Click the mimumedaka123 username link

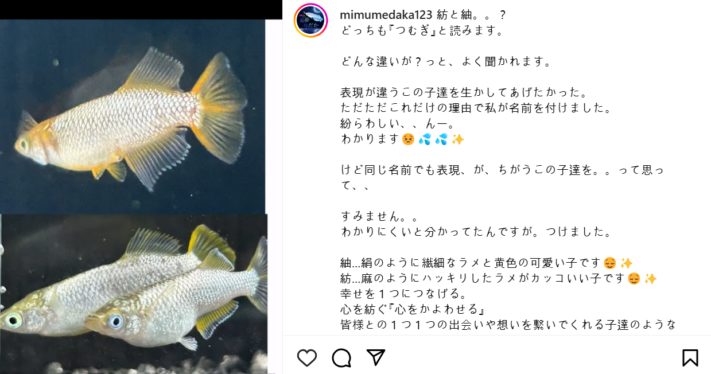[386, 15]
